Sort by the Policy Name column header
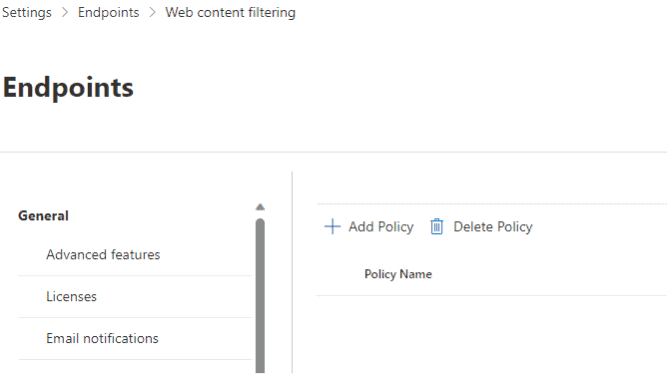Image resolution: width=669 pixels, height=375 pixels. tap(398, 274)
